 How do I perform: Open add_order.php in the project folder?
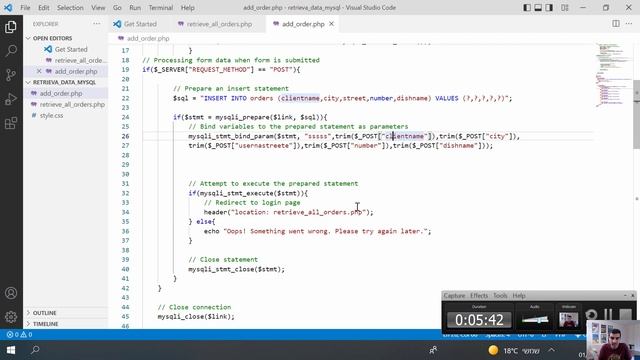click(x=61, y=93)
